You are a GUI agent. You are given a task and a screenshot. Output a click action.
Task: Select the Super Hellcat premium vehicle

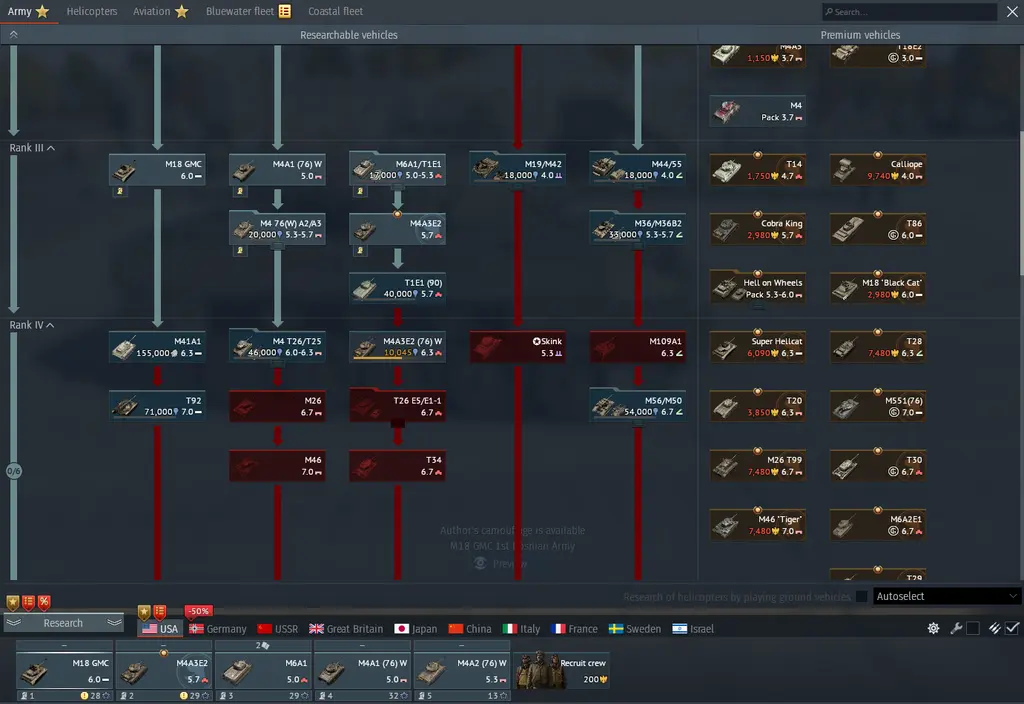click(x=757, y=347)
